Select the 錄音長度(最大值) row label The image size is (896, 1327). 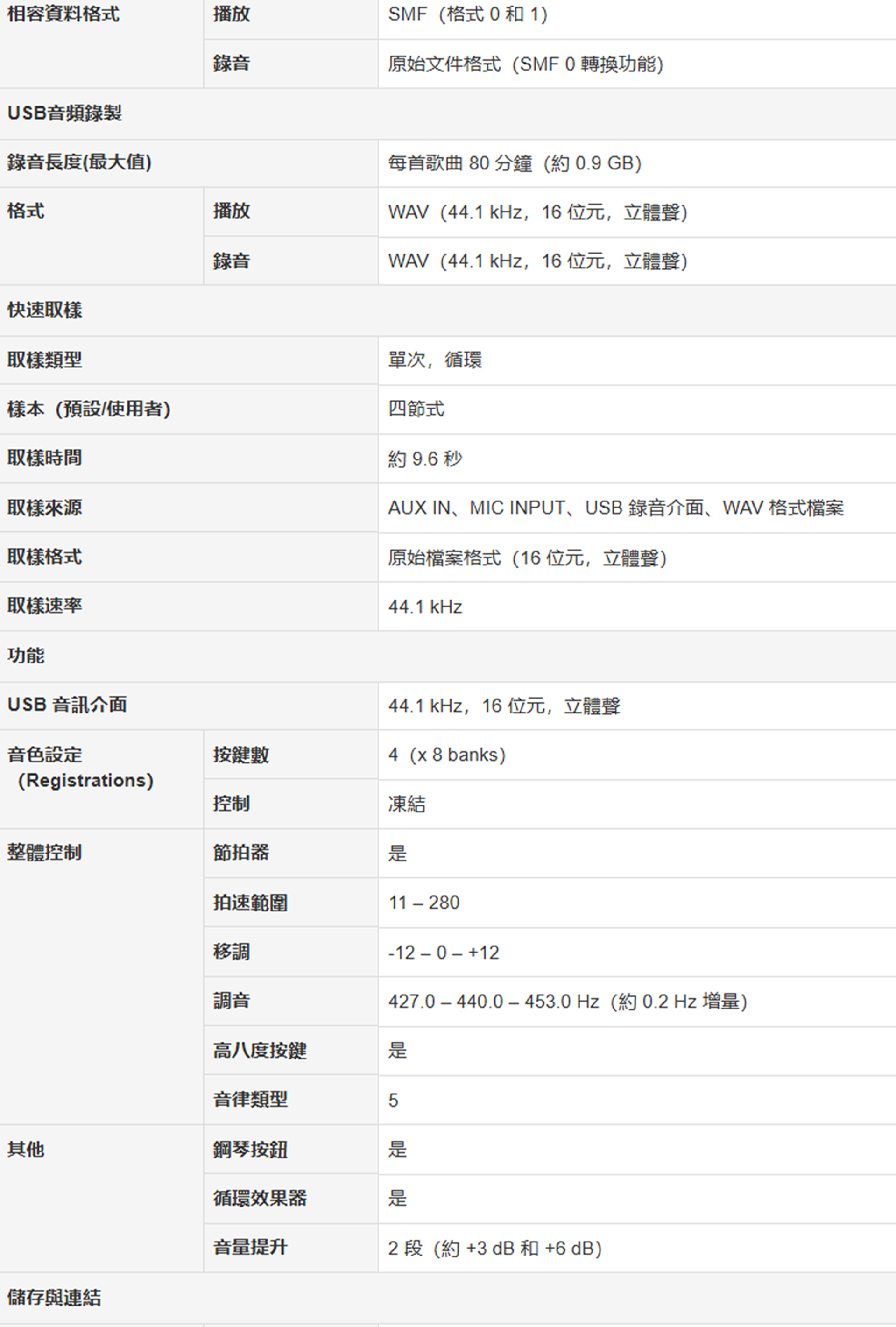(x=79, y=162)
